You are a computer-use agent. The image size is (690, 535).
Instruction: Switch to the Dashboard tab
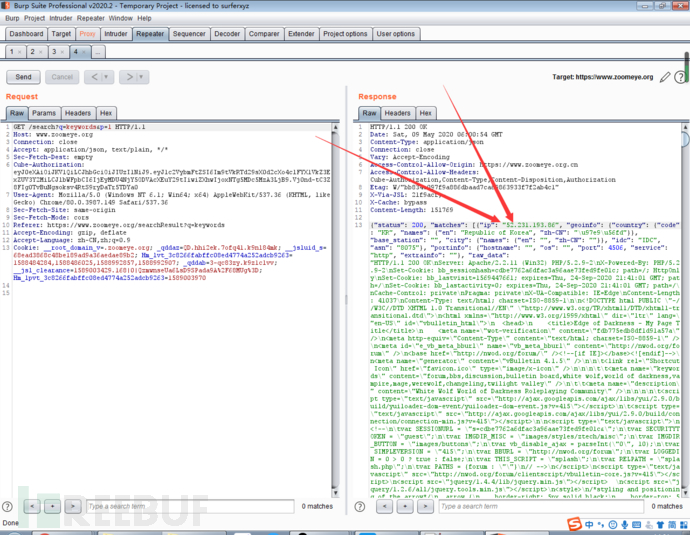click(x=26, y=34)
